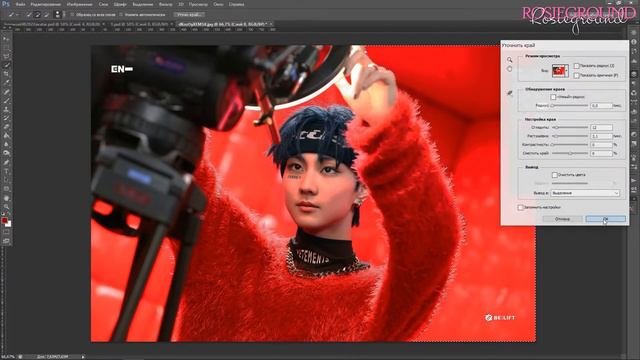This screenshot has height=360, width=640.
Task: Confirm Refine Edge with the OK button
Action: pyautogui.click(x=605, y=219)
